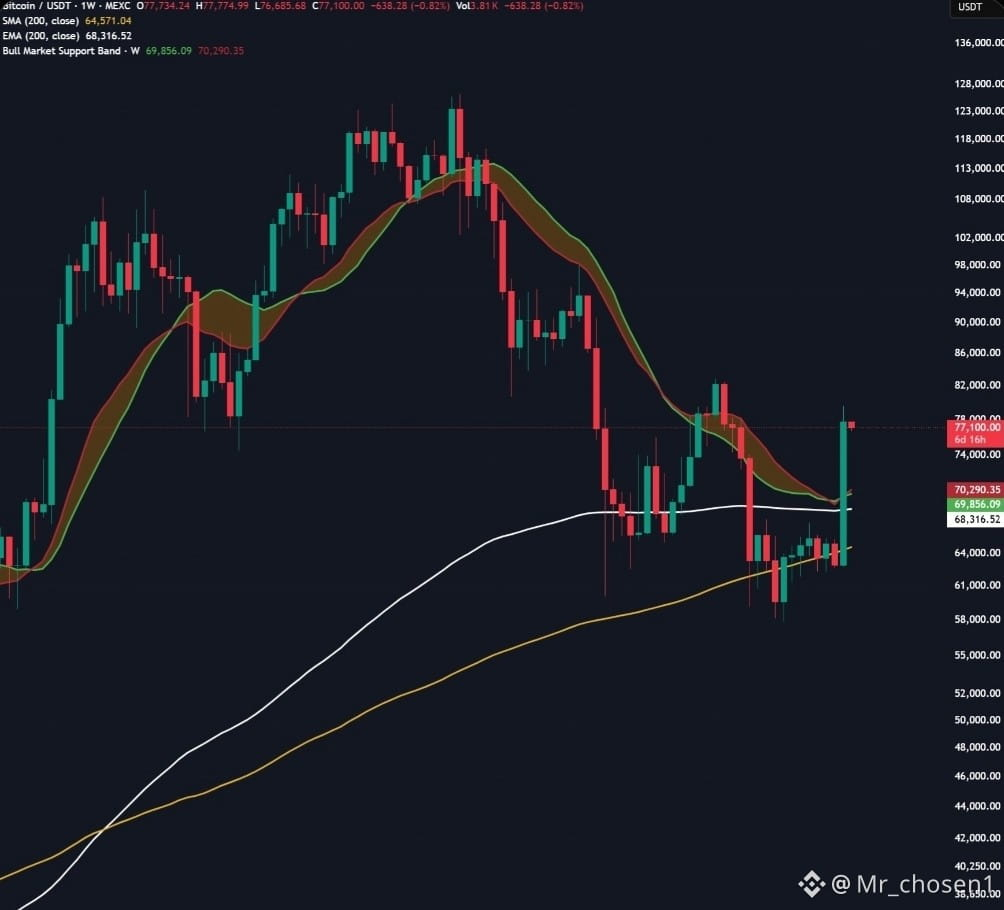Click the 136,000.00 price scale label
This screenshot has width=1004, height=910.
[x=978, y=43]
